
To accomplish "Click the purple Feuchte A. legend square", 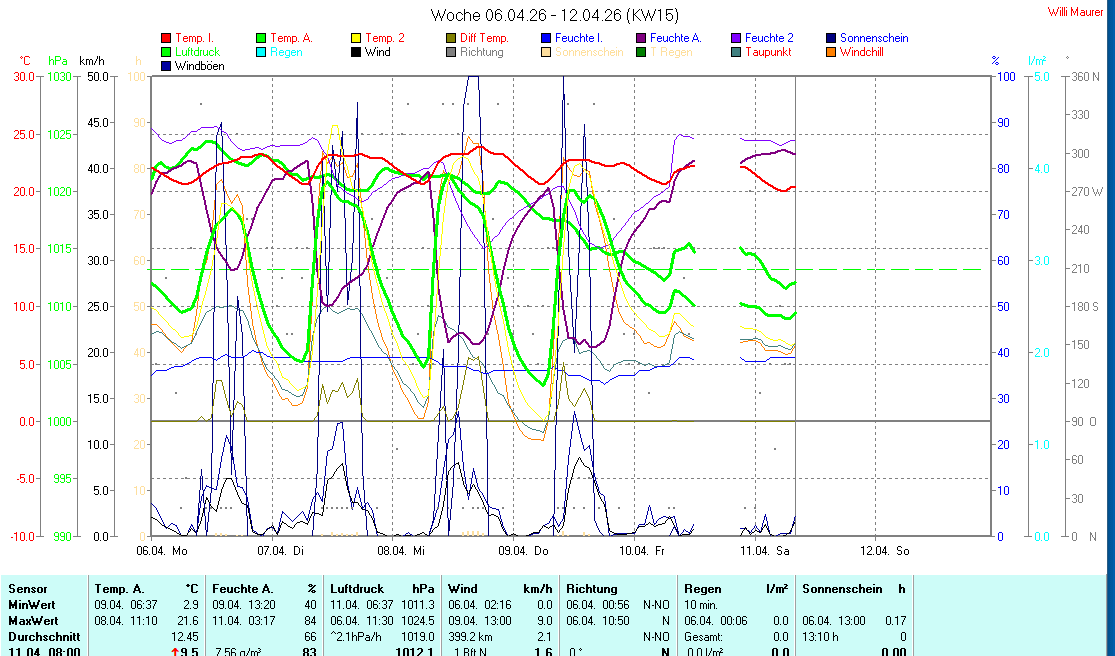I will (x=641, y=38).
